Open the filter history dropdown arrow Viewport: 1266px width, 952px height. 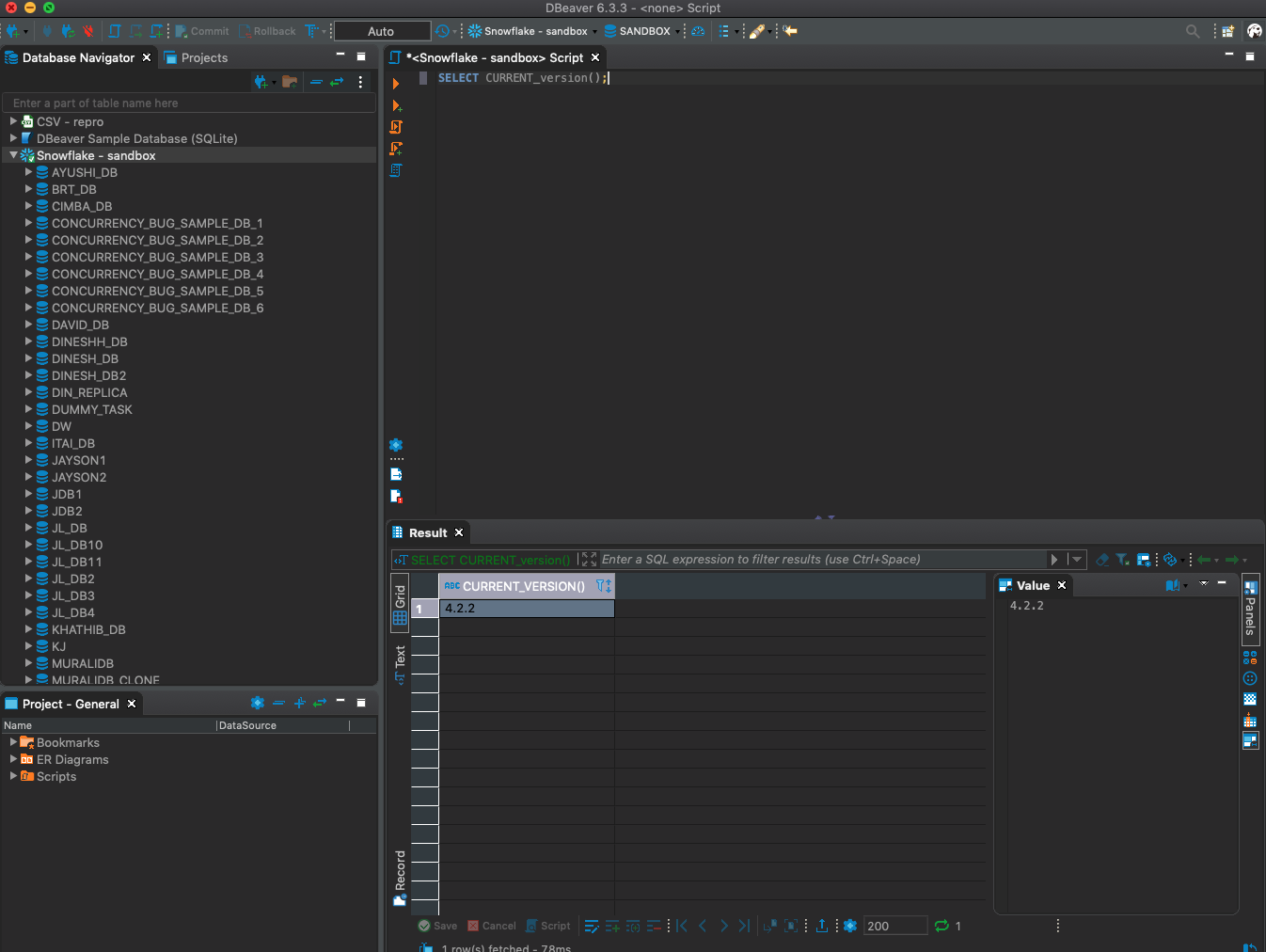tap(1077, 560)
